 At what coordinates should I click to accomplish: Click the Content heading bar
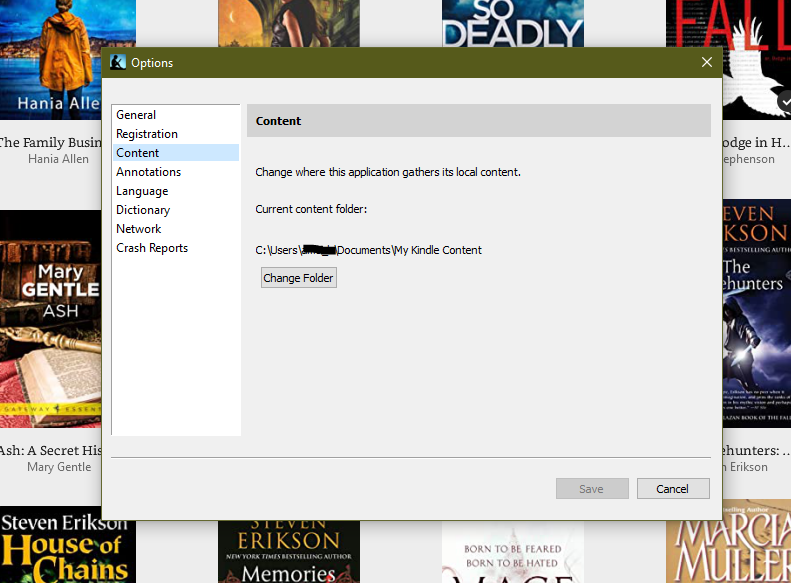click(x=479, y=121)
